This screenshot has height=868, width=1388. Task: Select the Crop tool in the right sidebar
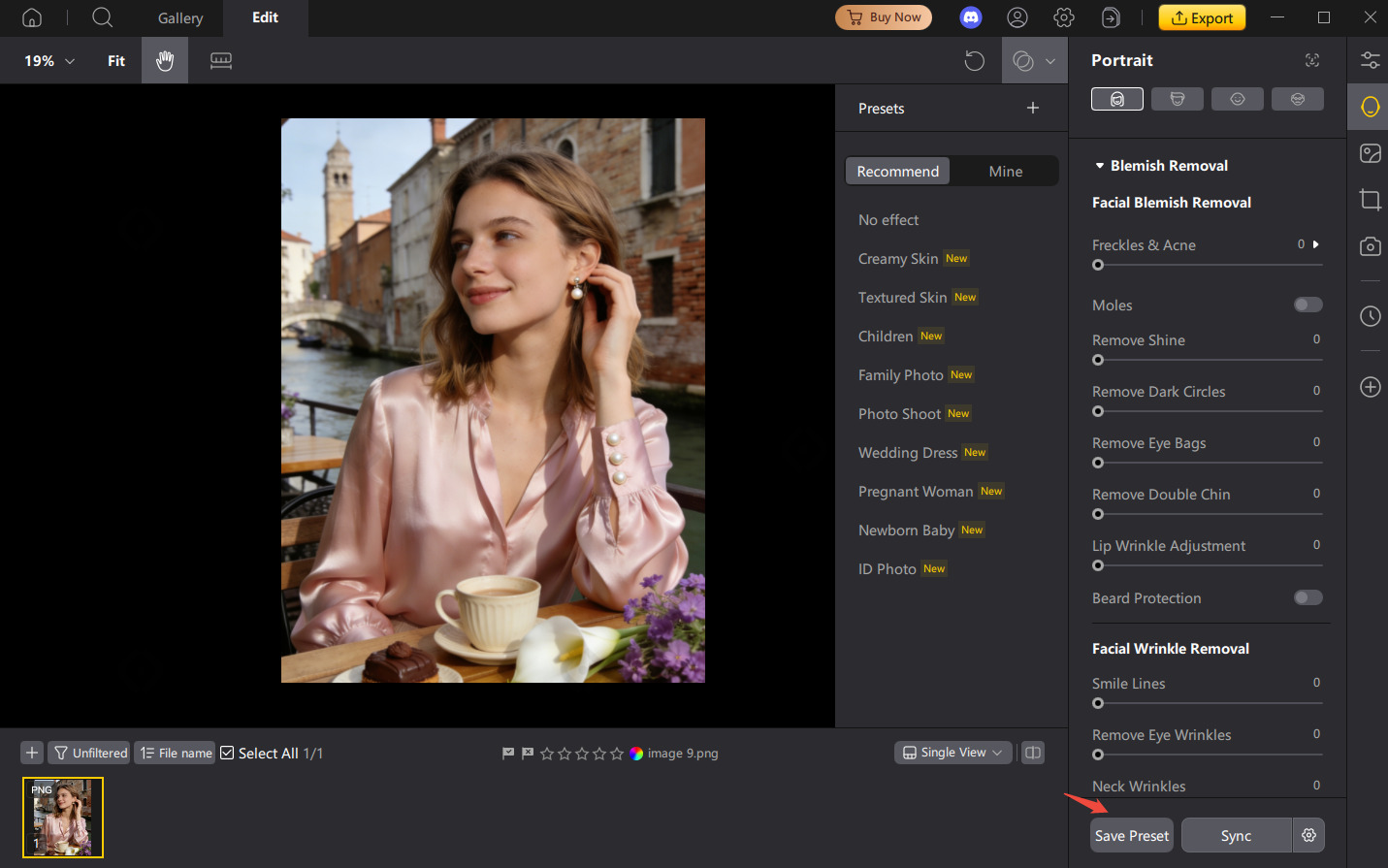pos(1370,200)
